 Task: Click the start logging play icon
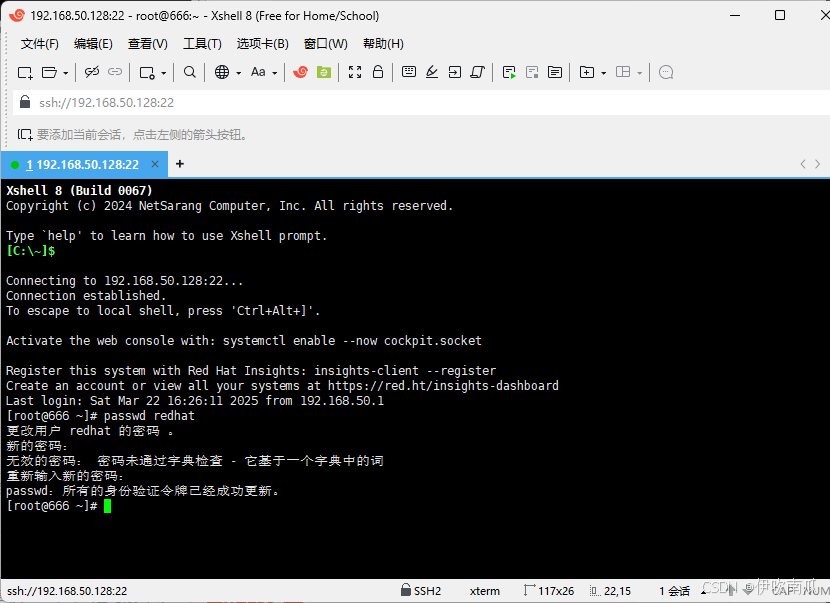pos(509,73)
